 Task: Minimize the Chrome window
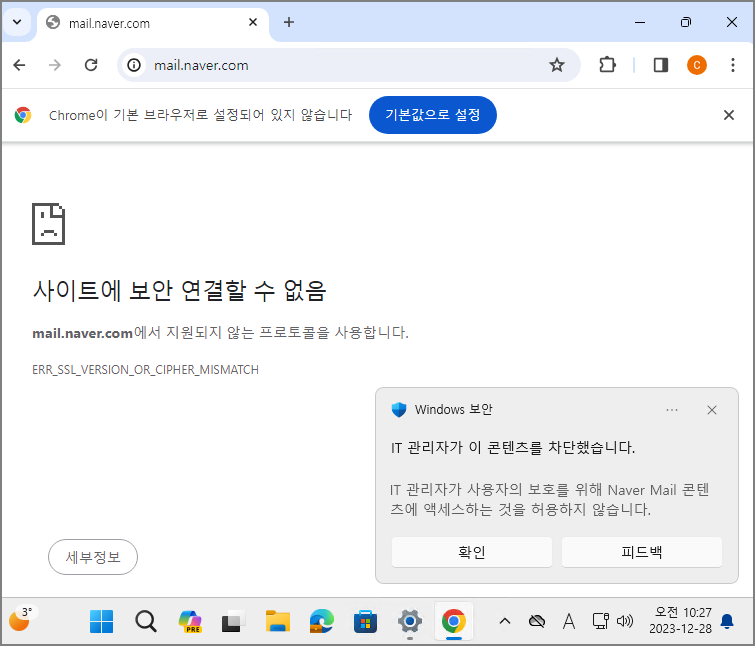click(639, 22)
